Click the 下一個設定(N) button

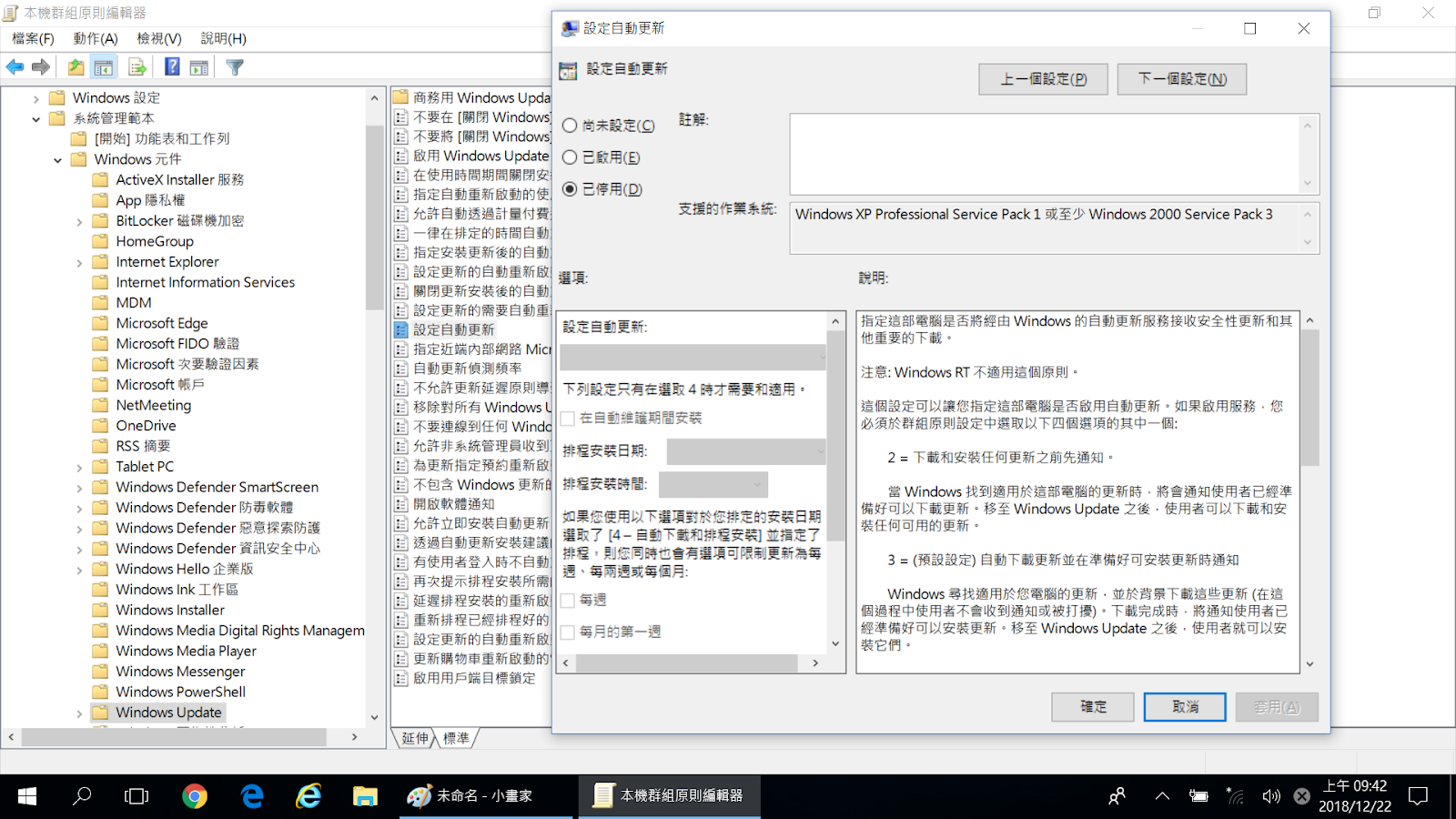[1181, 79]
